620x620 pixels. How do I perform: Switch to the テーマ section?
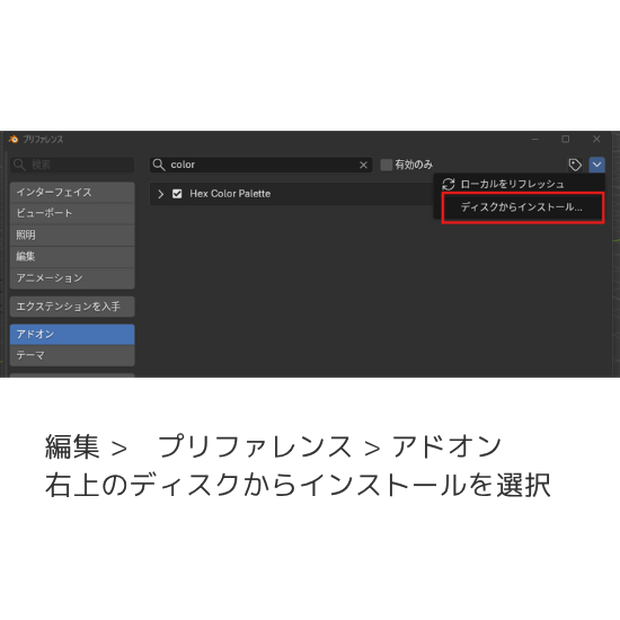click(72, 355)
